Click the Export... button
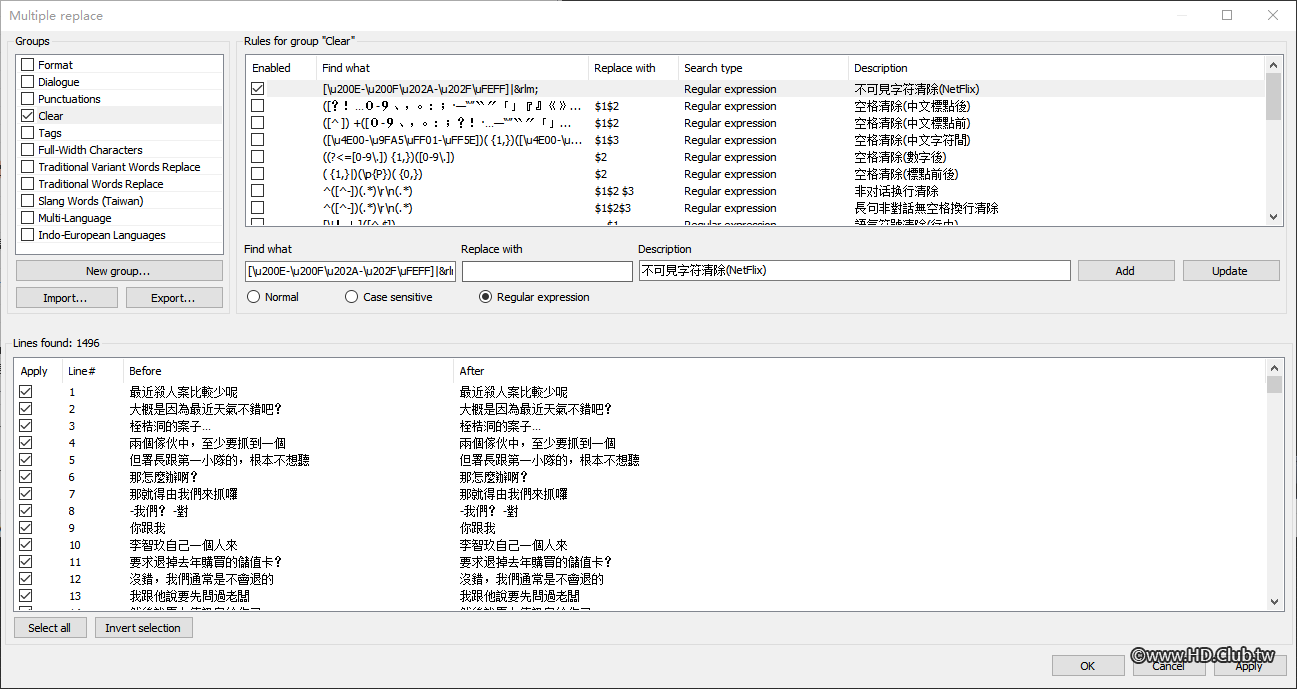Screen dimensions: 1297x689 (173, 298)
